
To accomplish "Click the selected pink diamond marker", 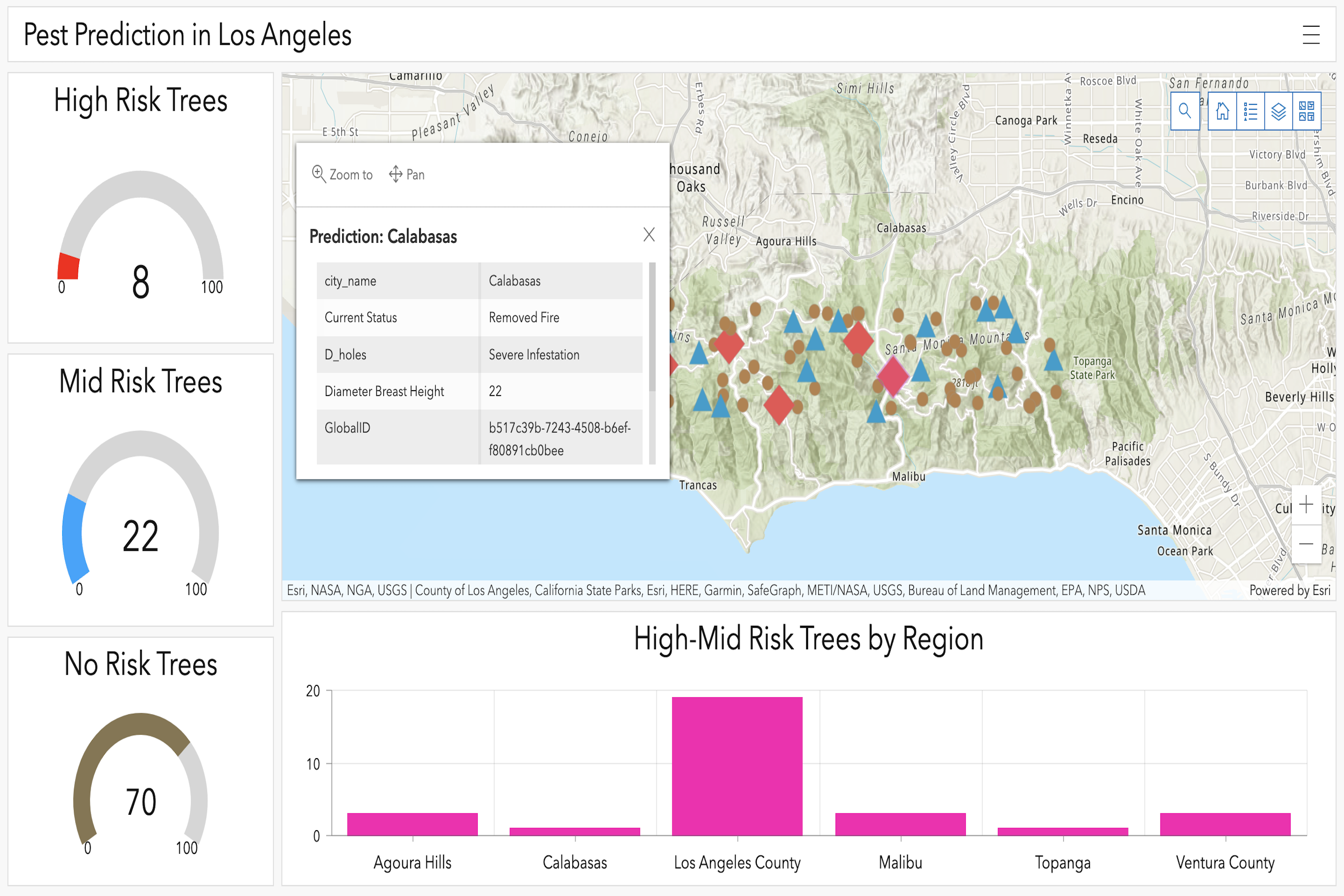I will coord(892,376).
